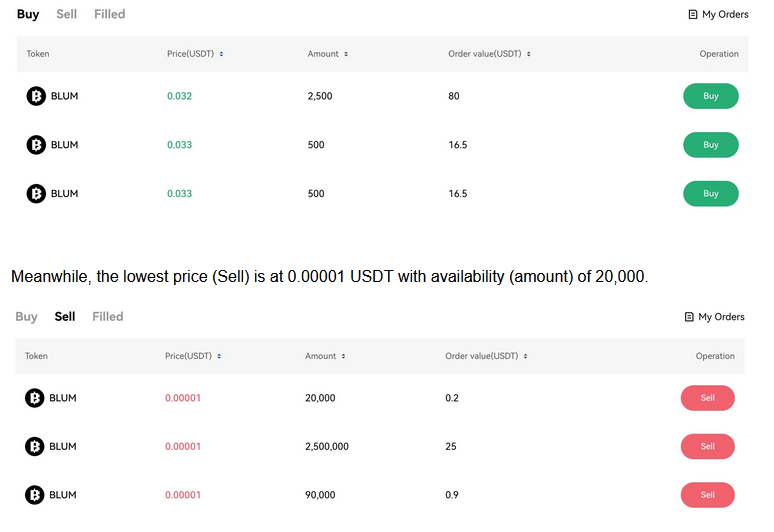Switch to Buy tab in lower panel
Viewport: 774px width, 532px height.
(26, 316)
